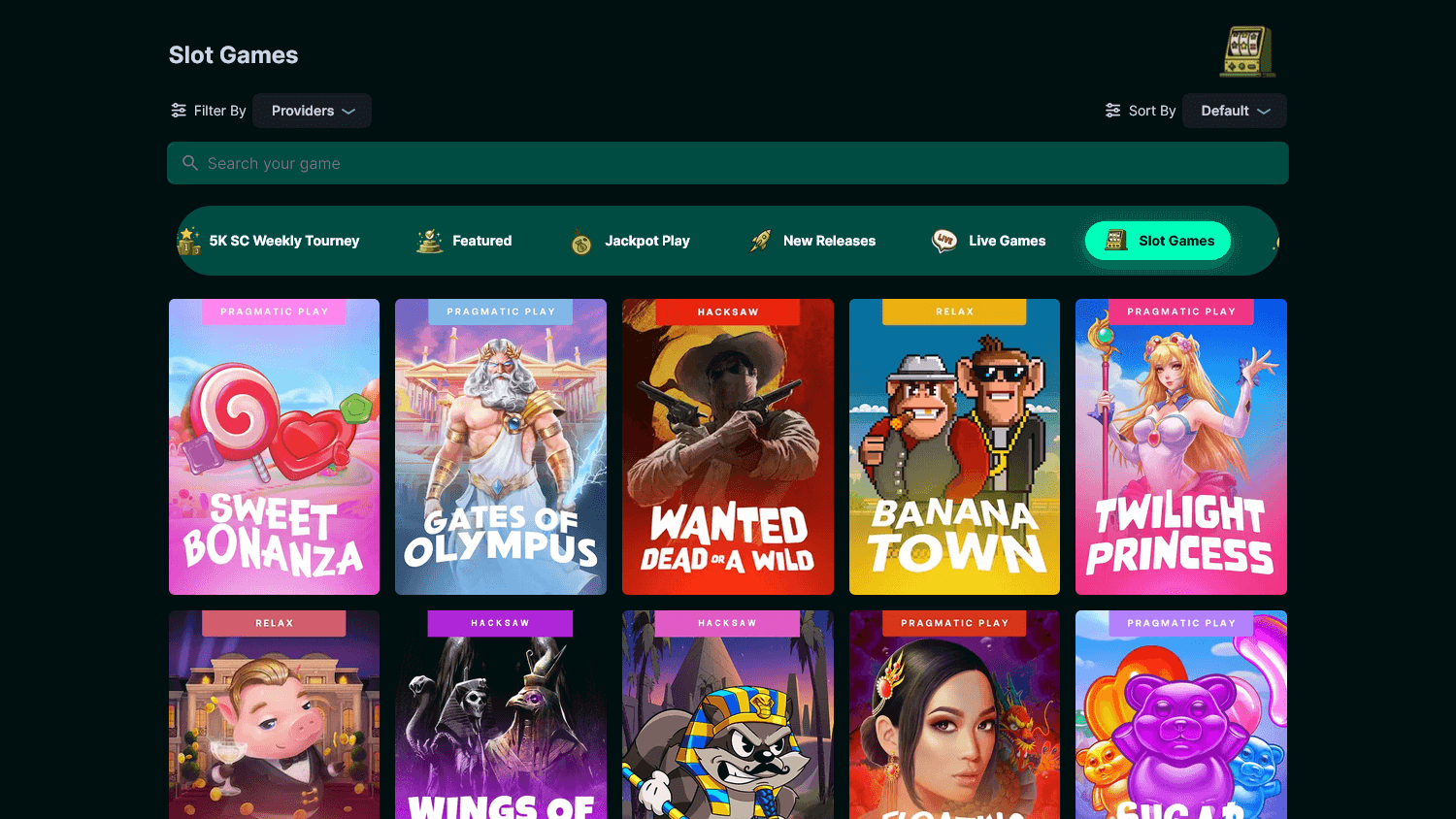The height and width of the screenshot is (819, 1456).
Task: Launch the Twilight Princess game
Action: pyautogui.click(x=1181, y=446)
